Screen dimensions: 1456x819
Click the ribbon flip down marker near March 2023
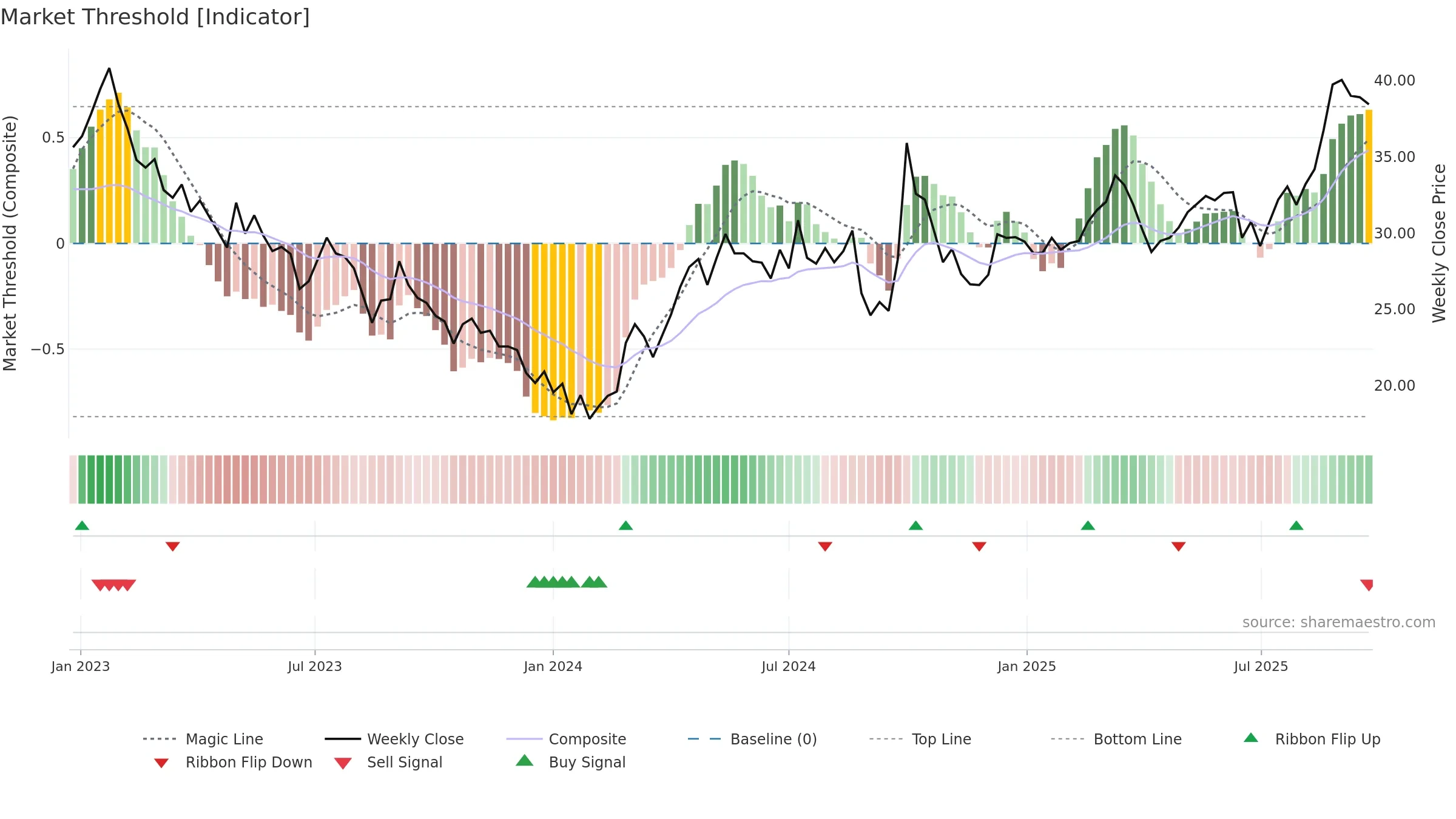coord(173,547)
